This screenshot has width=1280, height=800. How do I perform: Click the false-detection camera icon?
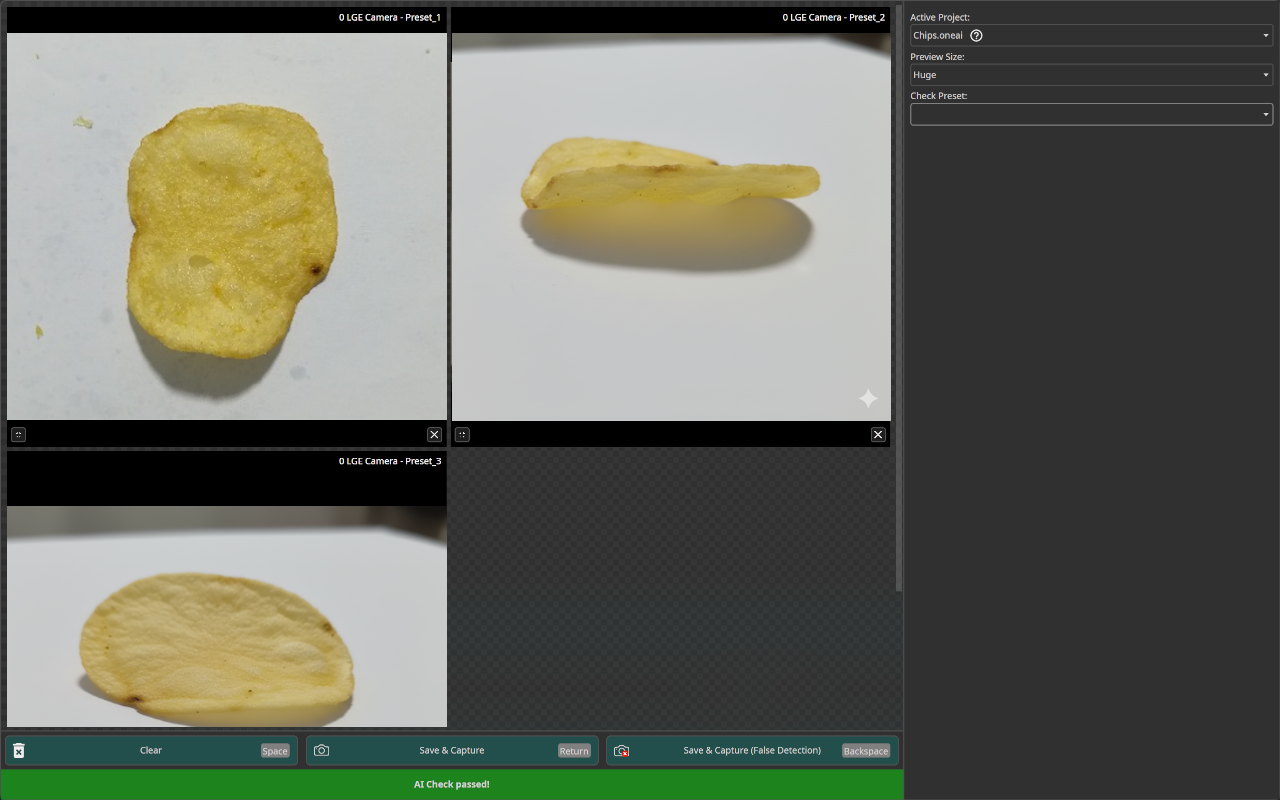621,750
